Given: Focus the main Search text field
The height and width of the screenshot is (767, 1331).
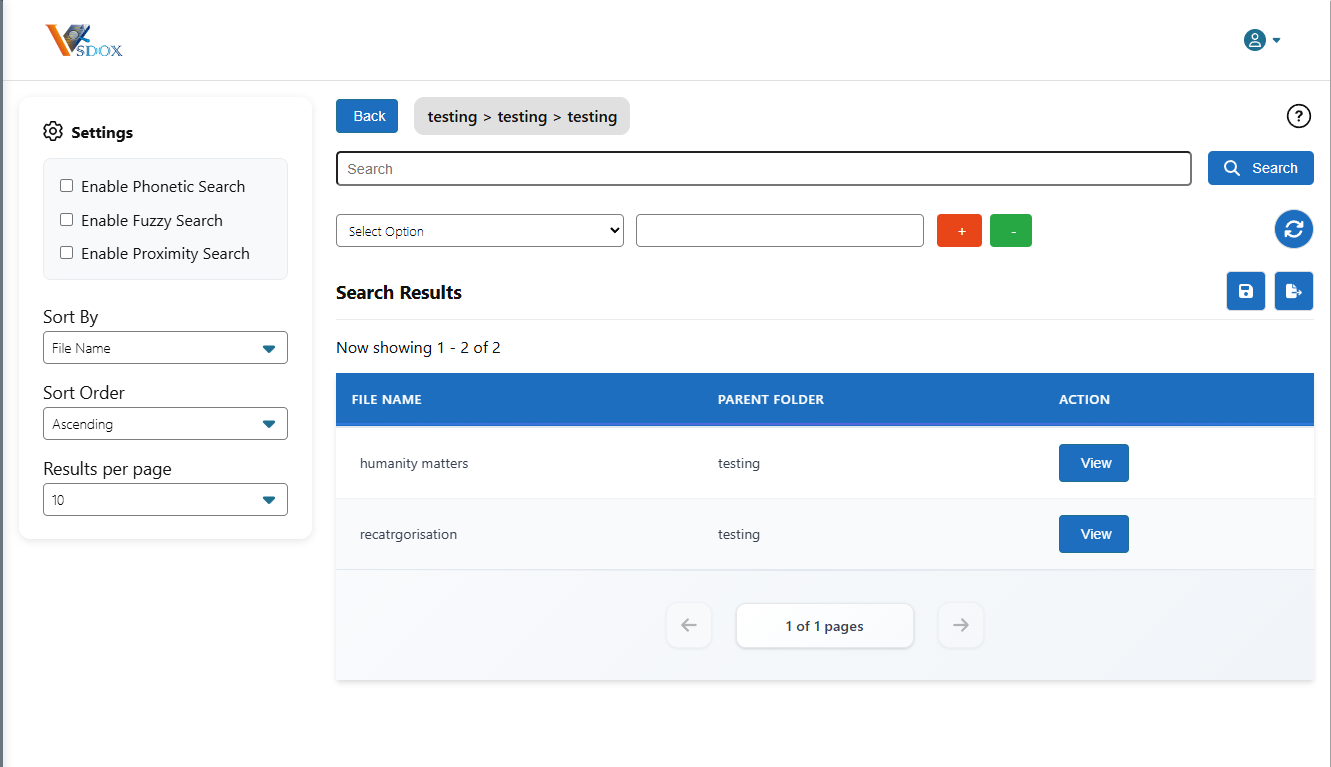Looking at the screenshot, I should [764, 168].
